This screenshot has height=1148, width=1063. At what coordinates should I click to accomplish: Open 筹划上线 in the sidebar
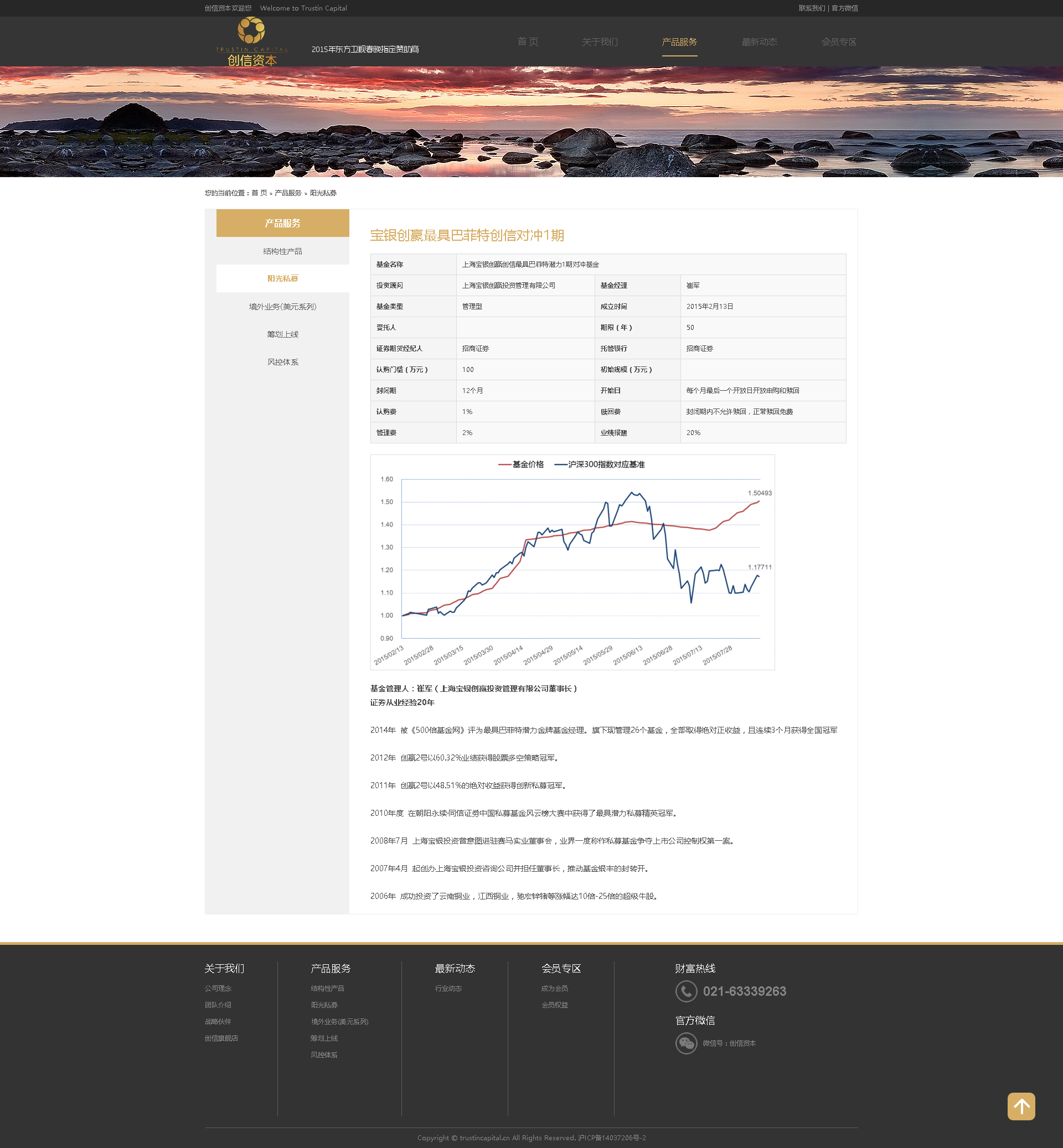pos(282,334)
